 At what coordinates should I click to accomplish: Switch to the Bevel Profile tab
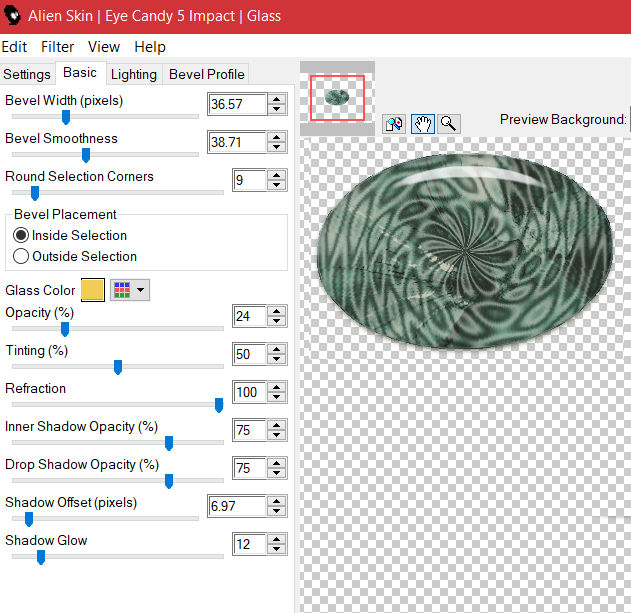click(x=206, y=74)
